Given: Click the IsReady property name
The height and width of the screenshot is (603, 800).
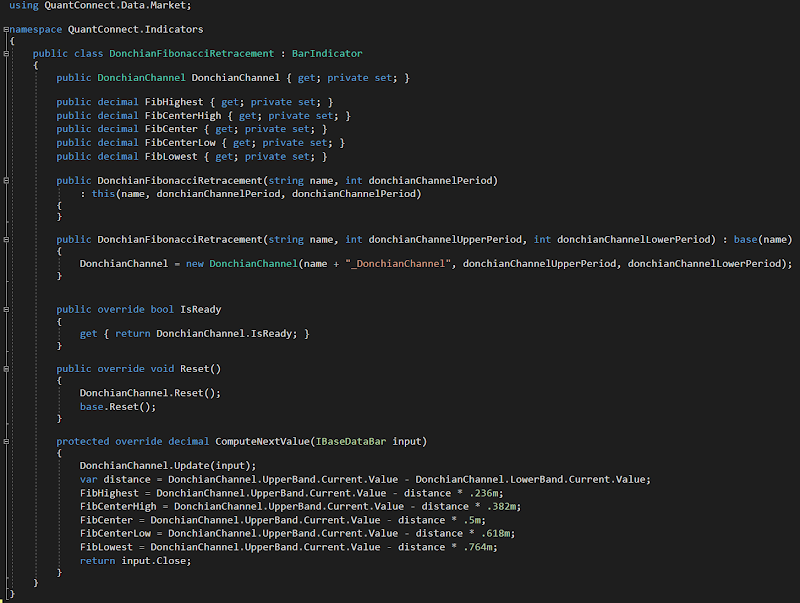Looking at the screenshot, I should point(201,310).
